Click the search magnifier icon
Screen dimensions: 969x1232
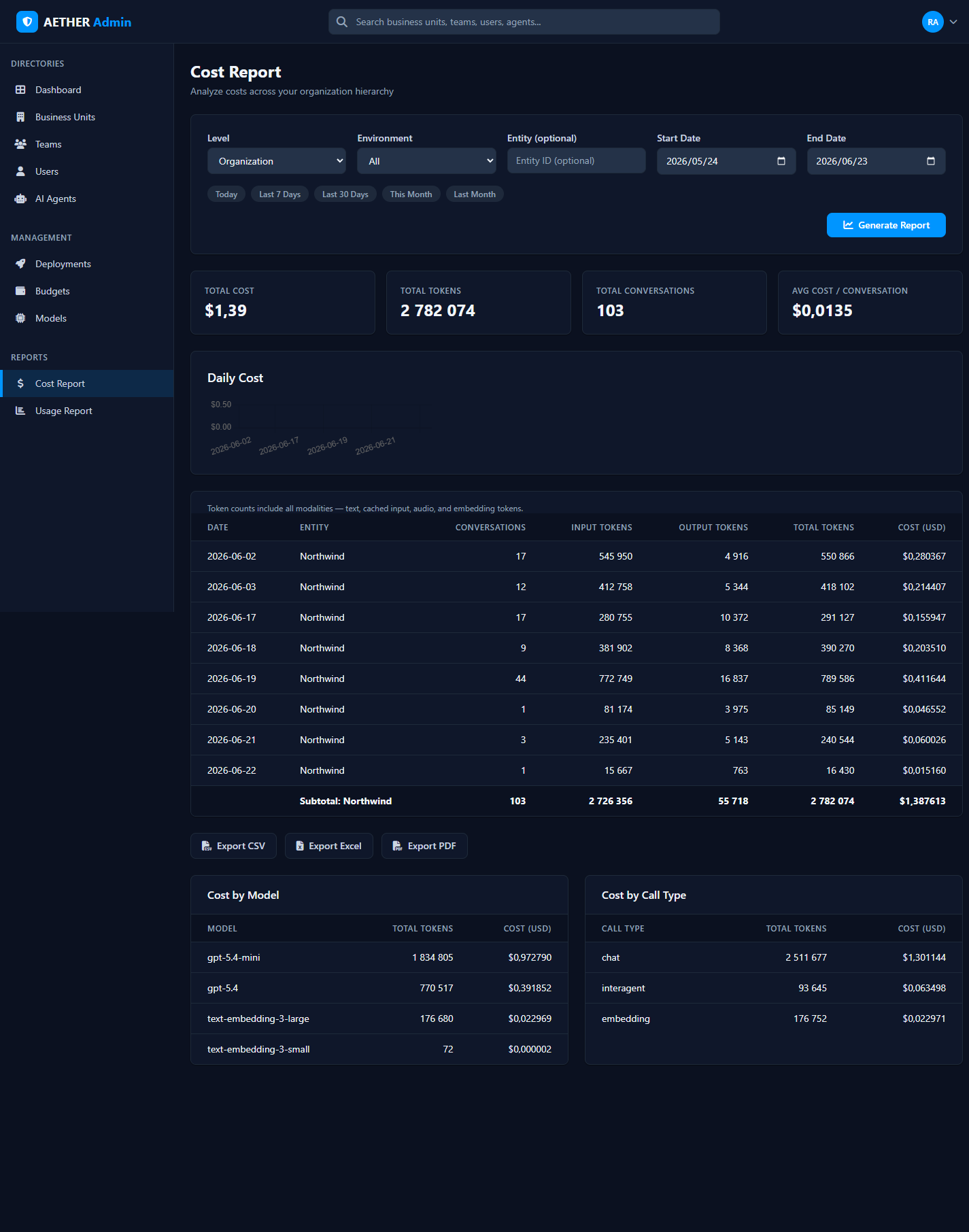[x=342, y=22]
